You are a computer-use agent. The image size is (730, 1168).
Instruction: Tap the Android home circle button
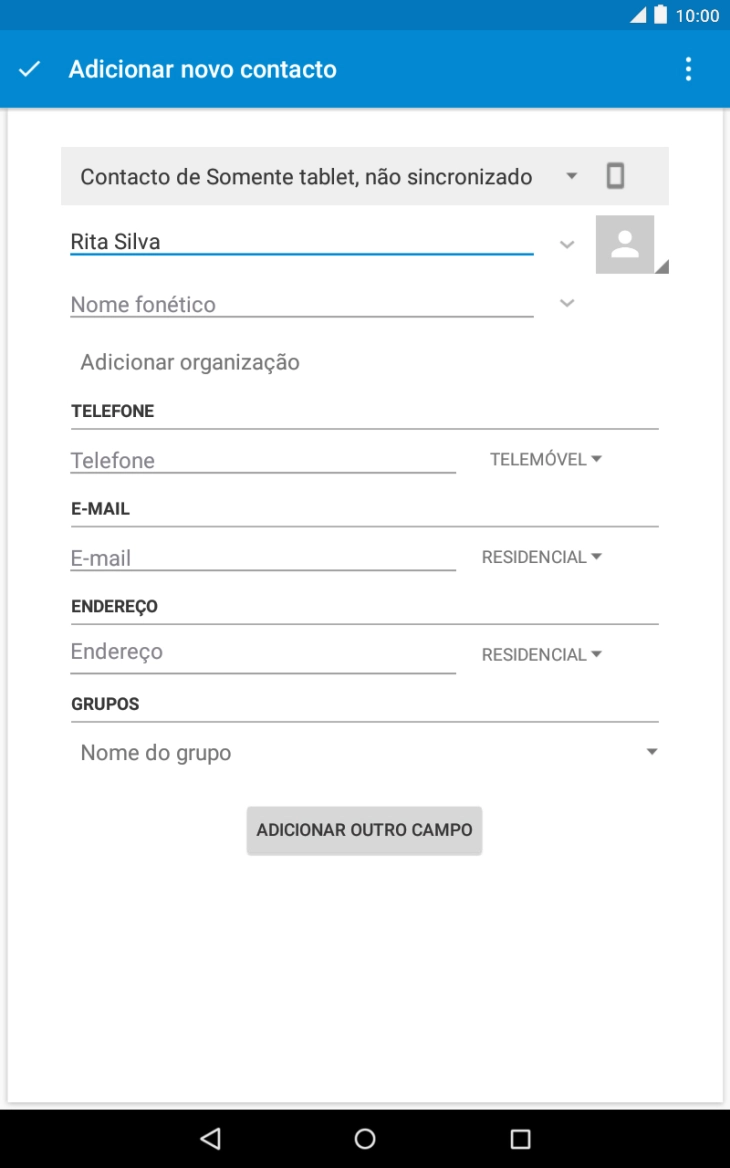tap(365, 1137)
